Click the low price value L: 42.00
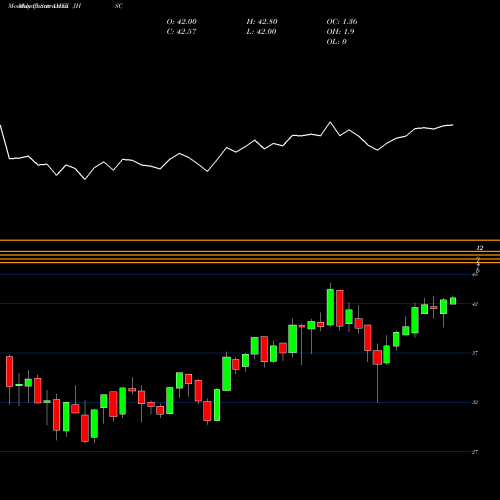This screenshot has width=500, height=500. click(261, 32)
